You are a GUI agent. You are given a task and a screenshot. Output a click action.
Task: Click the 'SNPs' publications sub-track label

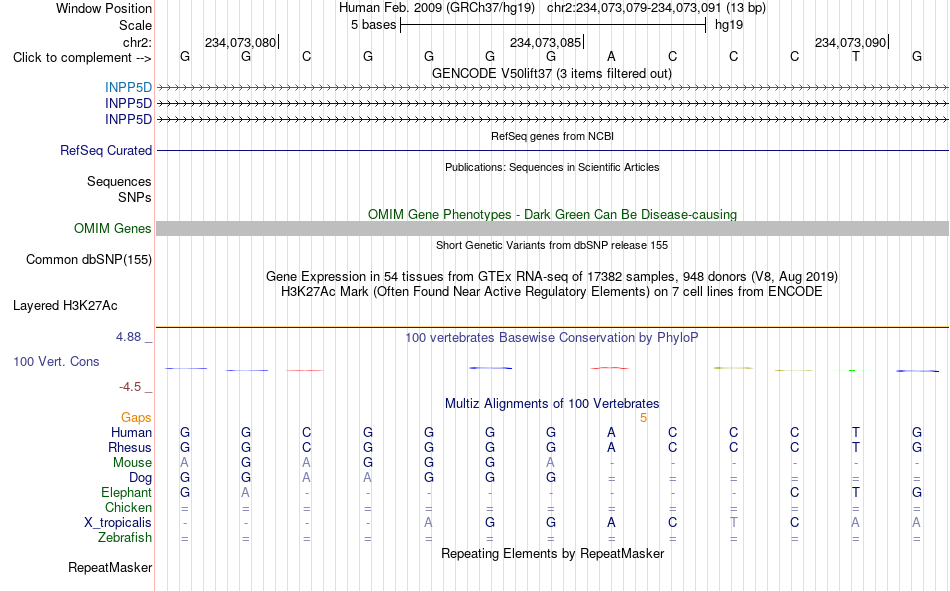pyautogui.click(x=135, y=197)
